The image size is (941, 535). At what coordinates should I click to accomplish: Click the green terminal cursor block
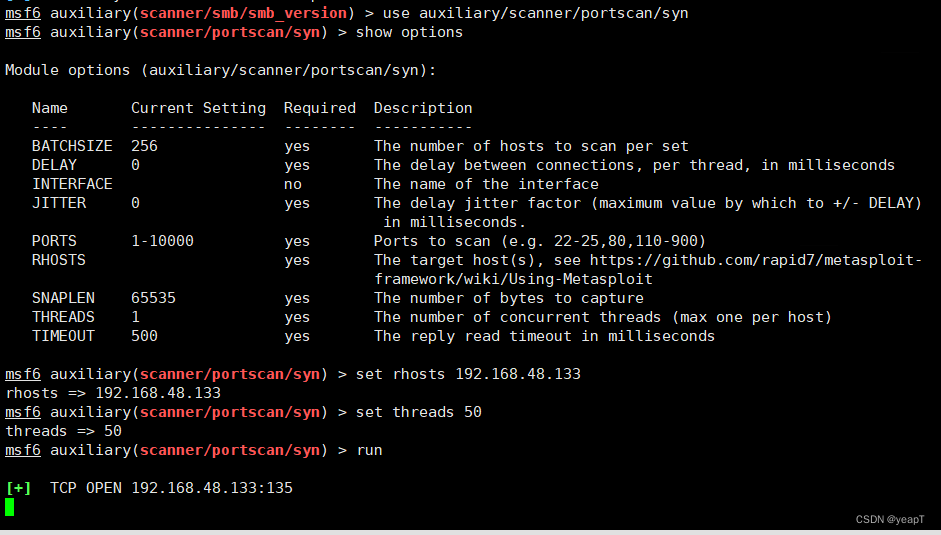pyautogui.click(x=10, y=507)
